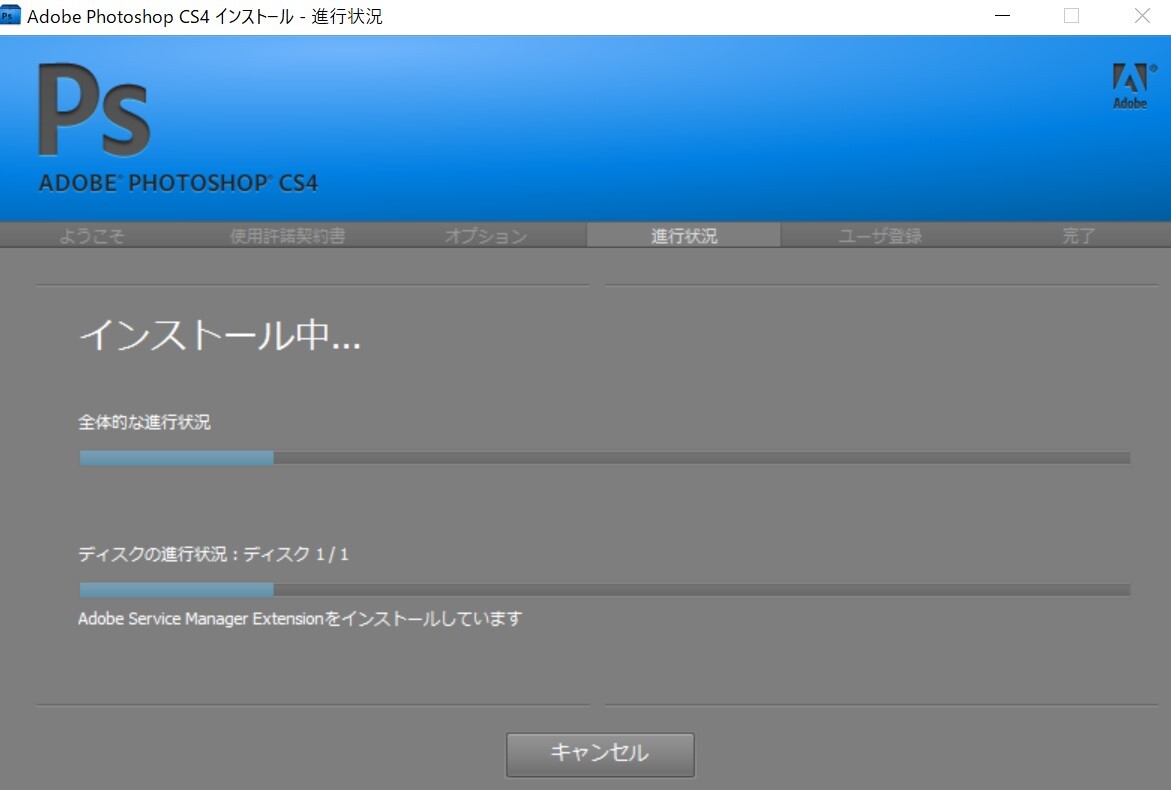Click the インストール中... heading
1171x790 pixels.
(x=220, y=335)
